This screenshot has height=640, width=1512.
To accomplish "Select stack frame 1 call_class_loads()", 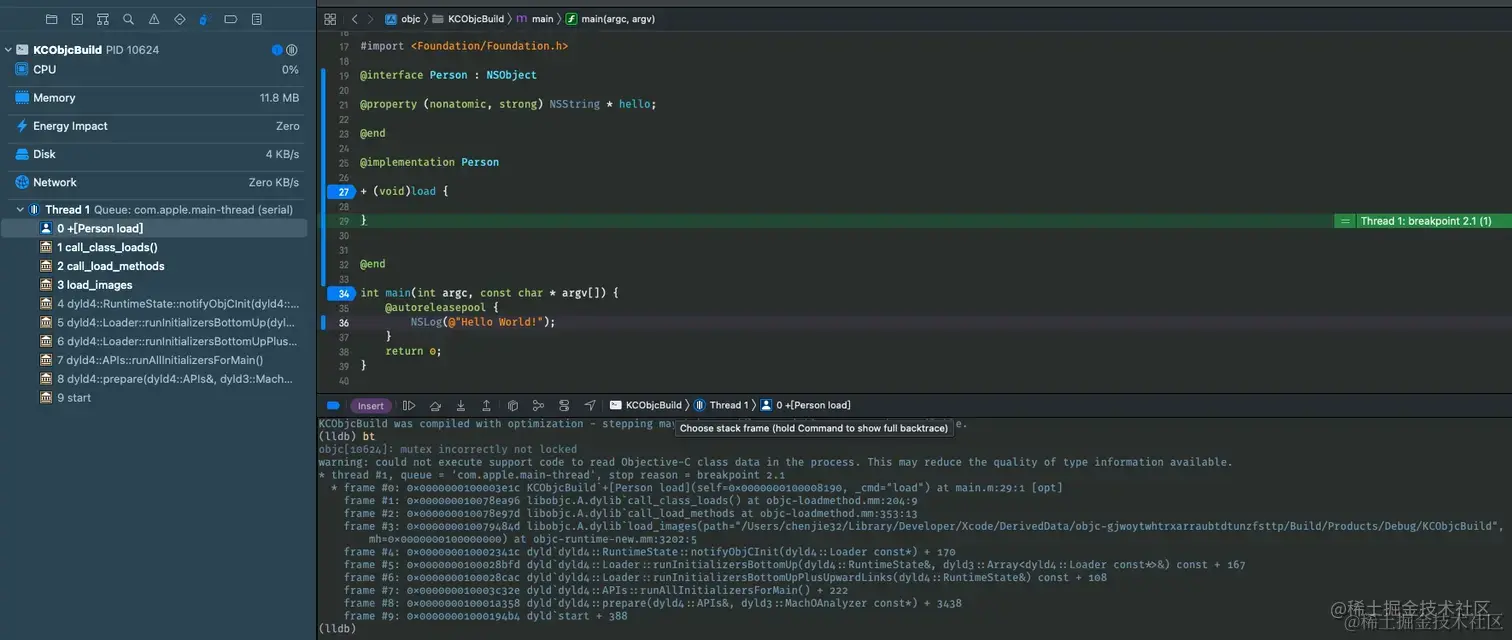I will pos(155,247).
